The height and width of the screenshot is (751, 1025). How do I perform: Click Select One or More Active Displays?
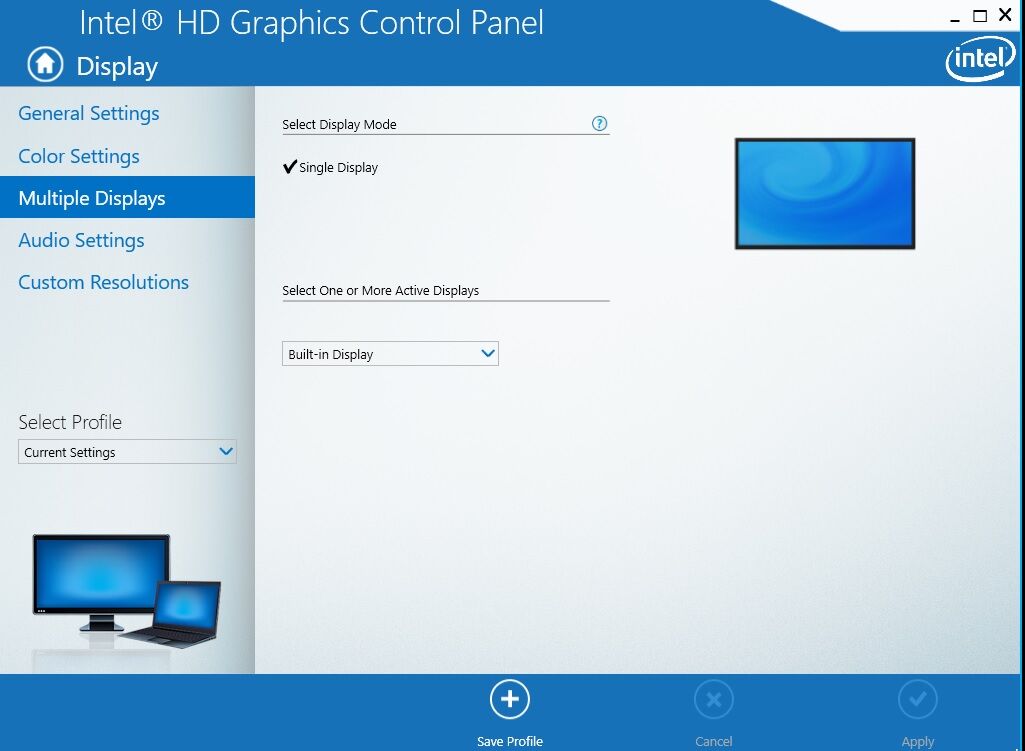[380, 290]
